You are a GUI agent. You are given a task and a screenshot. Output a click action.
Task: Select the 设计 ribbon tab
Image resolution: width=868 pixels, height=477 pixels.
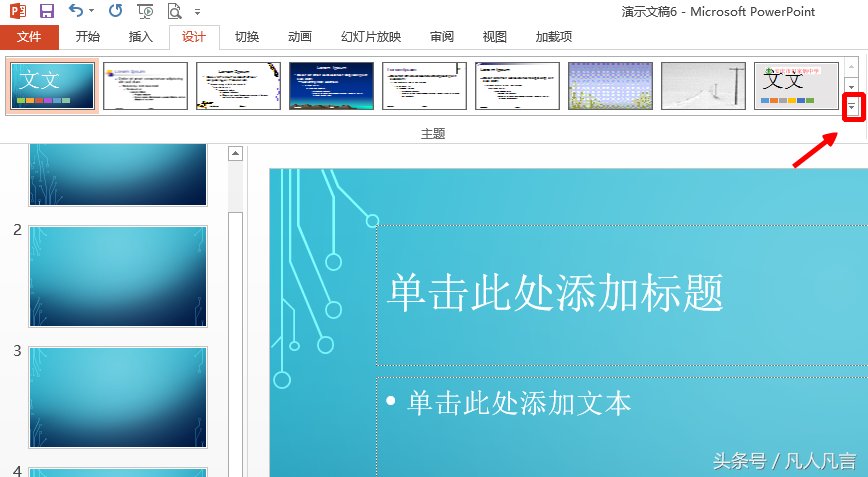194,37
